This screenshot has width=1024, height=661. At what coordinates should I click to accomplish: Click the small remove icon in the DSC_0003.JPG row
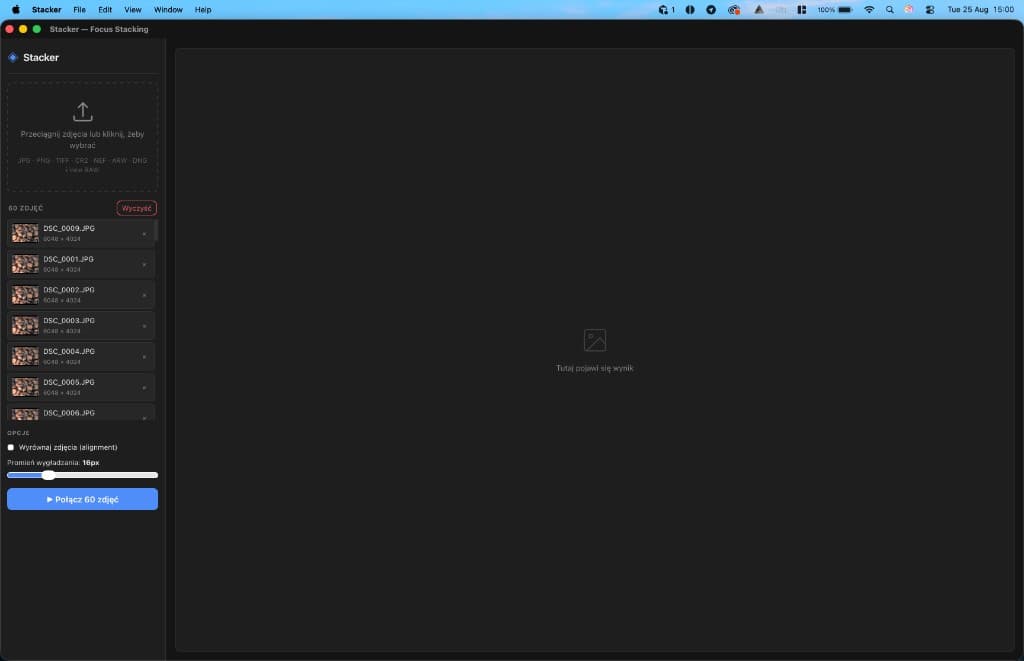coord(144,326)
